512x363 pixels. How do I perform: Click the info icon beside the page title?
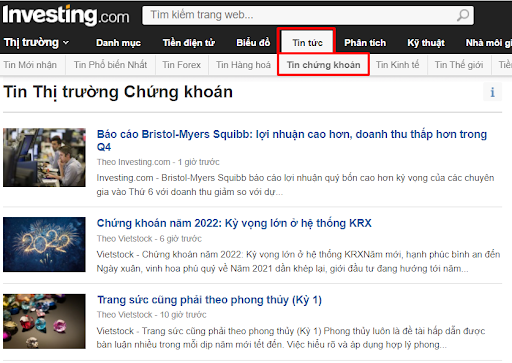[x=492, y=92]
